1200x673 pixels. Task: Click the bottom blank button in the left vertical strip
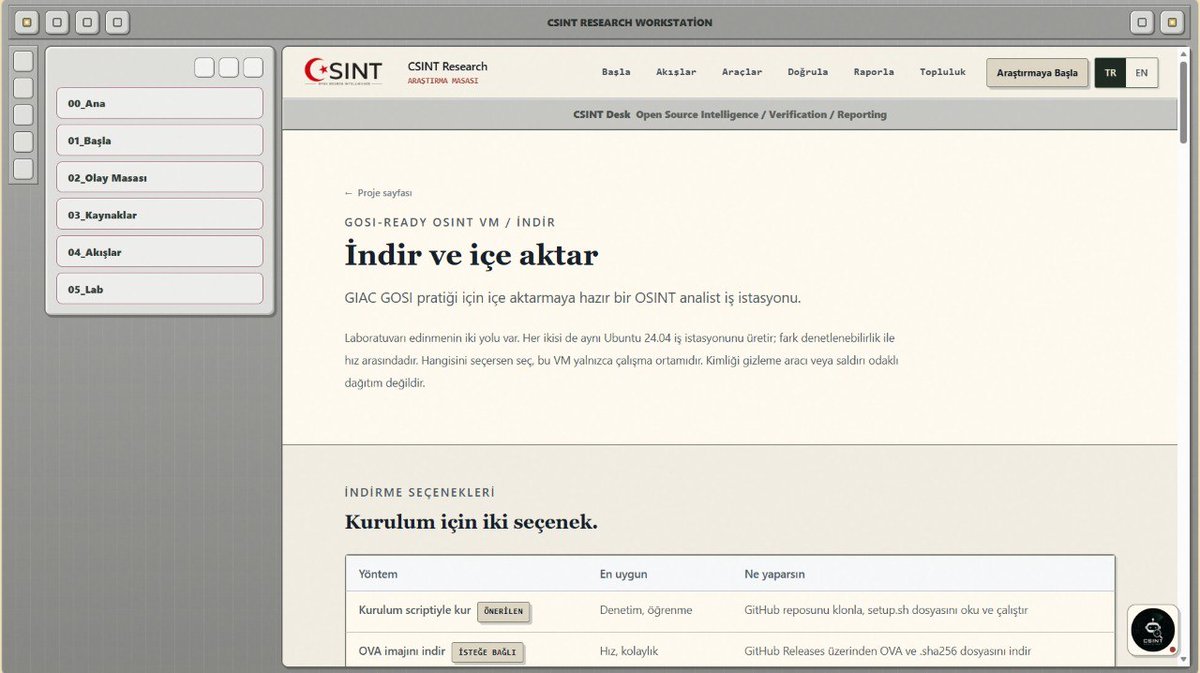23,169
